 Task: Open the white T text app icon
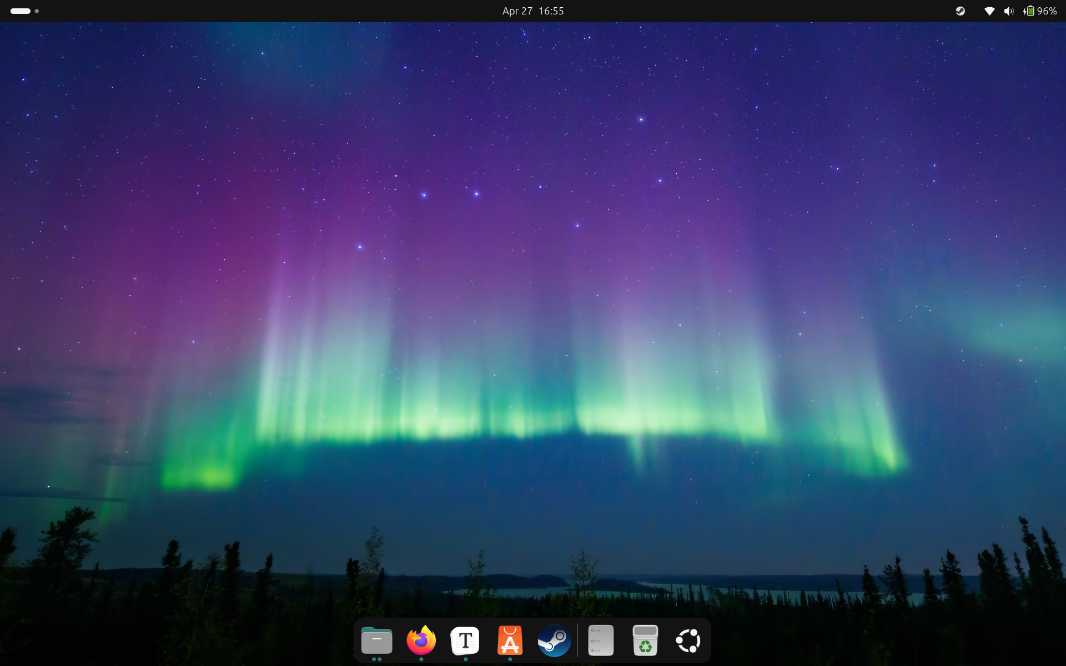[x=465, y=640]
